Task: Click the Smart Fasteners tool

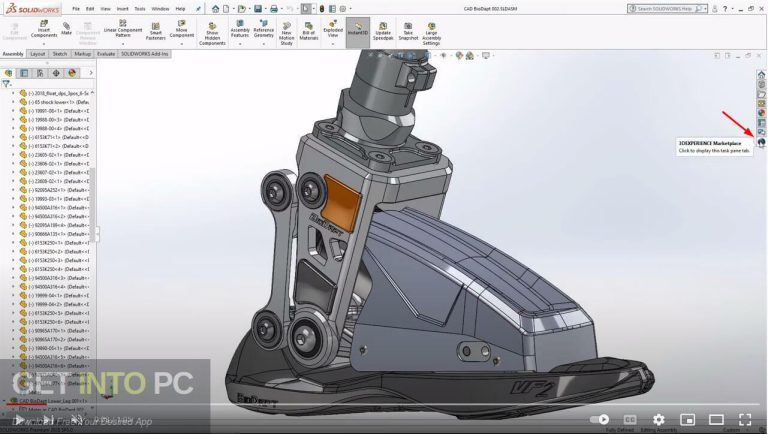Action: (x=156, y=32)
